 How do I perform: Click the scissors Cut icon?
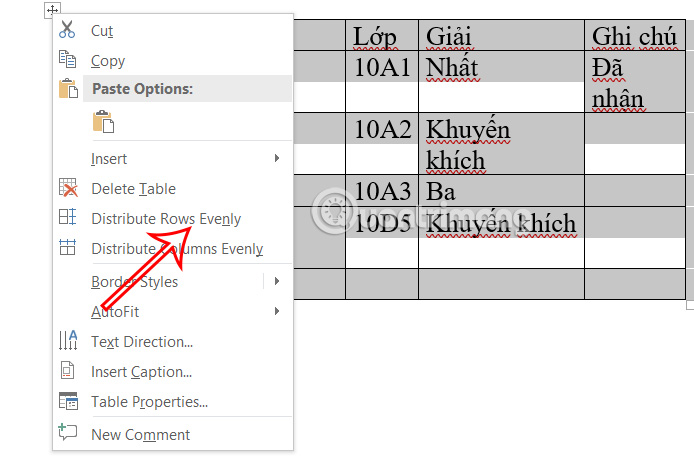coord(67,29)
